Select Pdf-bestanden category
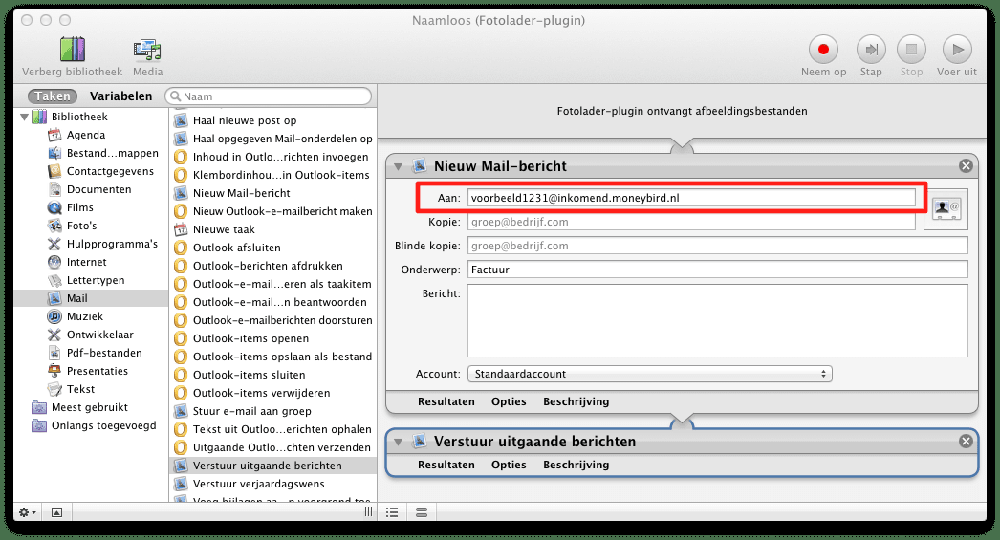1000x540 pixels. click(x=95, y=353)
